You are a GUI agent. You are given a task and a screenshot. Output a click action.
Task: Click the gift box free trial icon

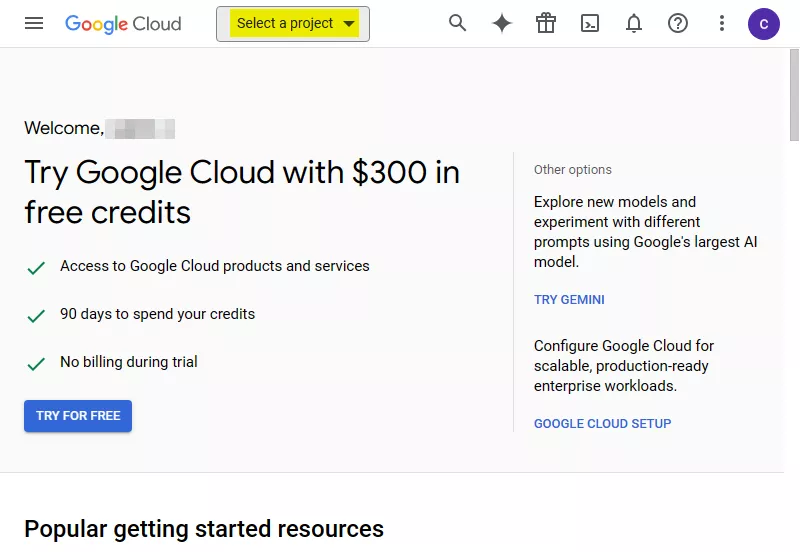[x=545, y=23]
